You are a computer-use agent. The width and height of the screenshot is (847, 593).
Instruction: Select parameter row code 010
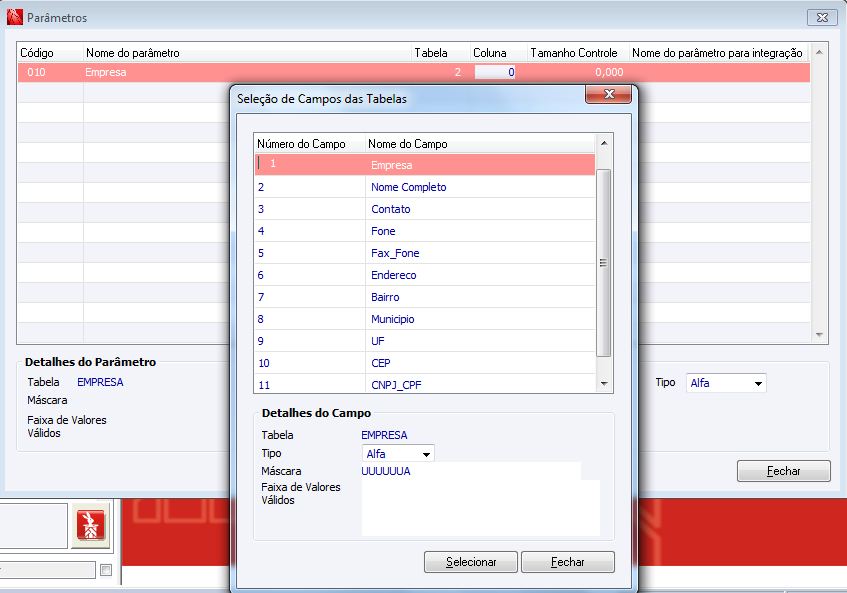(414, 72)
